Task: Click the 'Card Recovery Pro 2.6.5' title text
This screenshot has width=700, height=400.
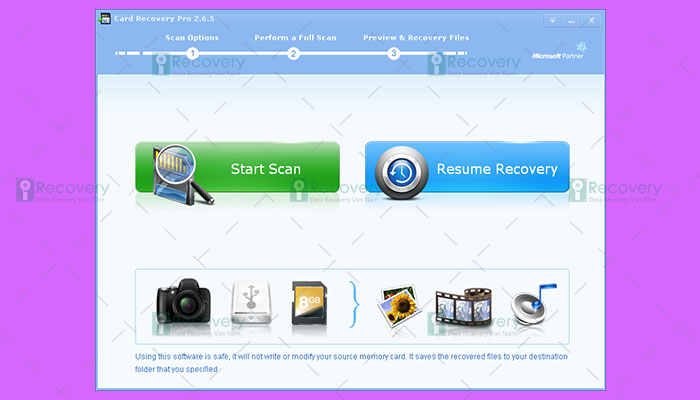Action: (164, 19)
